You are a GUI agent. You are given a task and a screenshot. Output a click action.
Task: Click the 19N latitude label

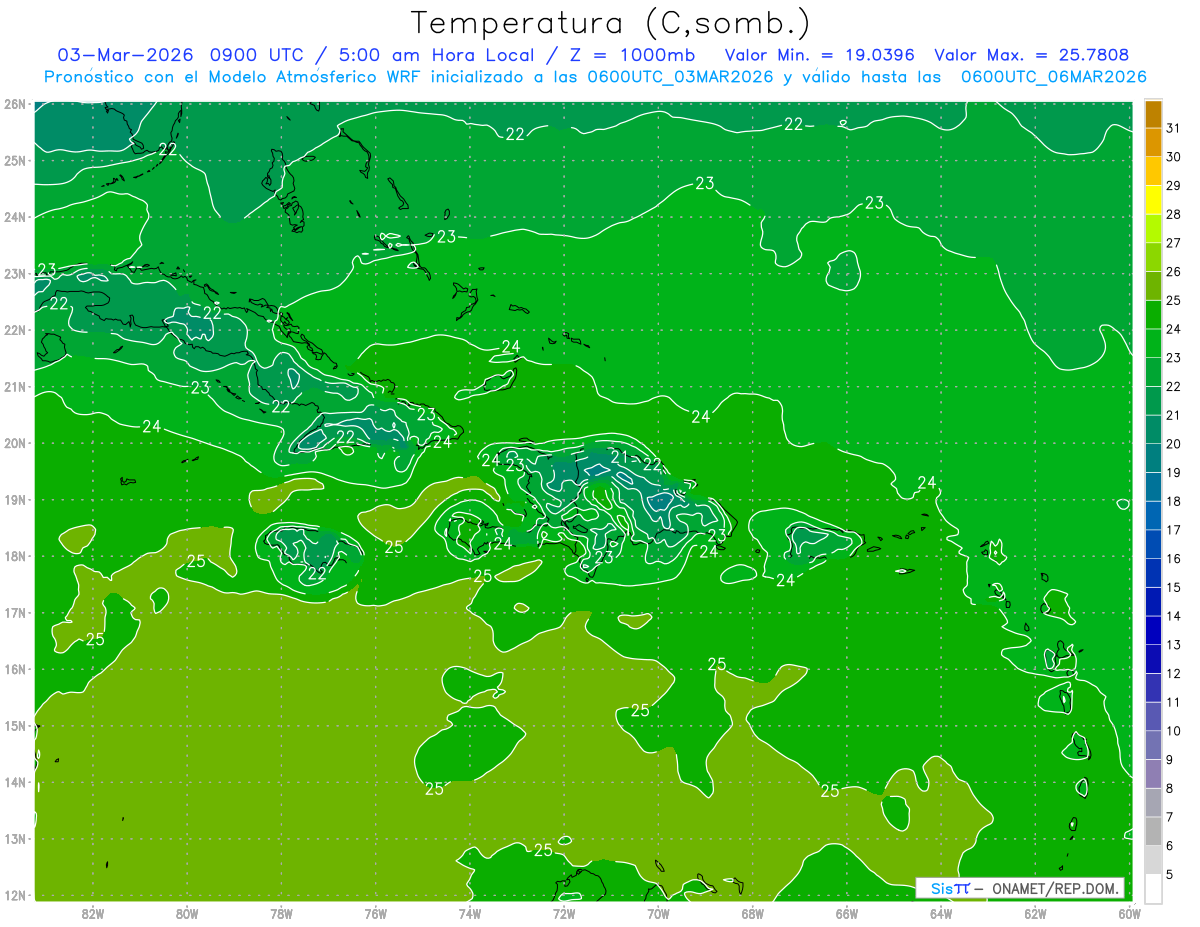pyautogui.click(x=15, y=500)
